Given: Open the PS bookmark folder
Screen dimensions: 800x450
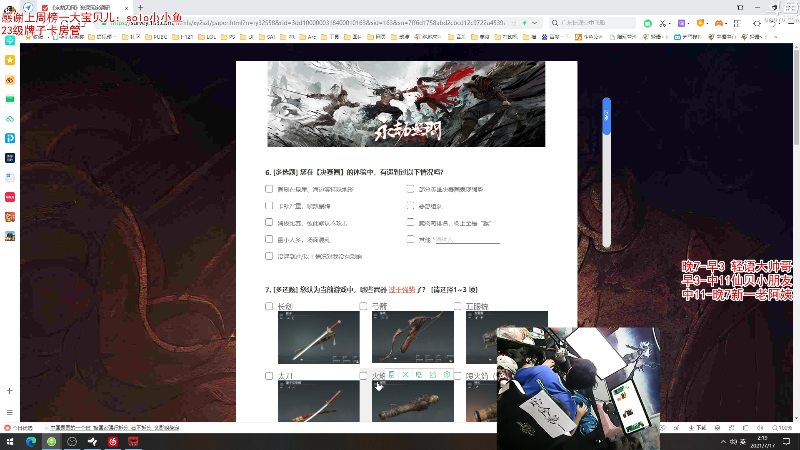Looking at the screenshot, I should (228, 37).
